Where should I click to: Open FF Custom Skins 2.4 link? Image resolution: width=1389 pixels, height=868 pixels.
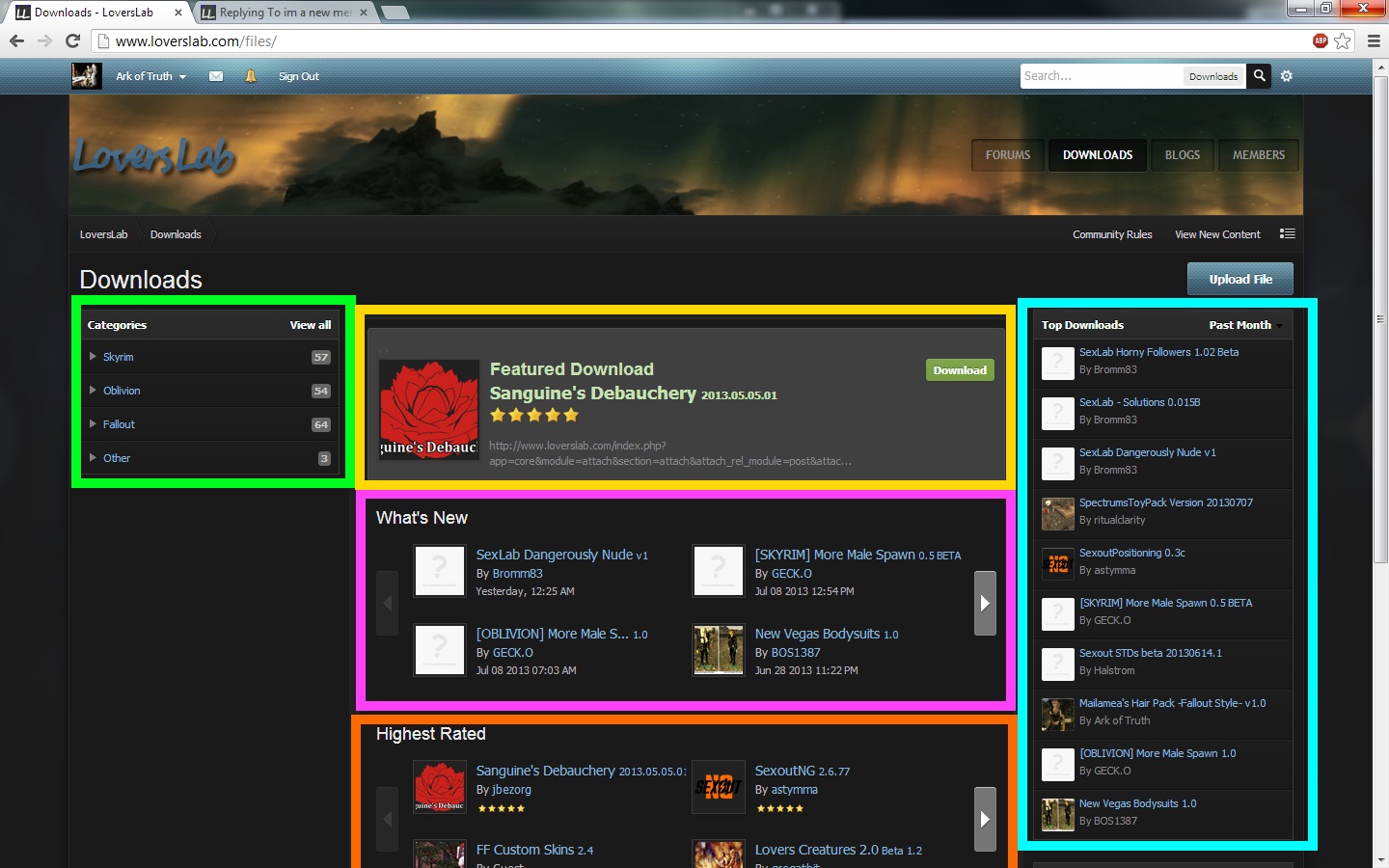point(534,850)
